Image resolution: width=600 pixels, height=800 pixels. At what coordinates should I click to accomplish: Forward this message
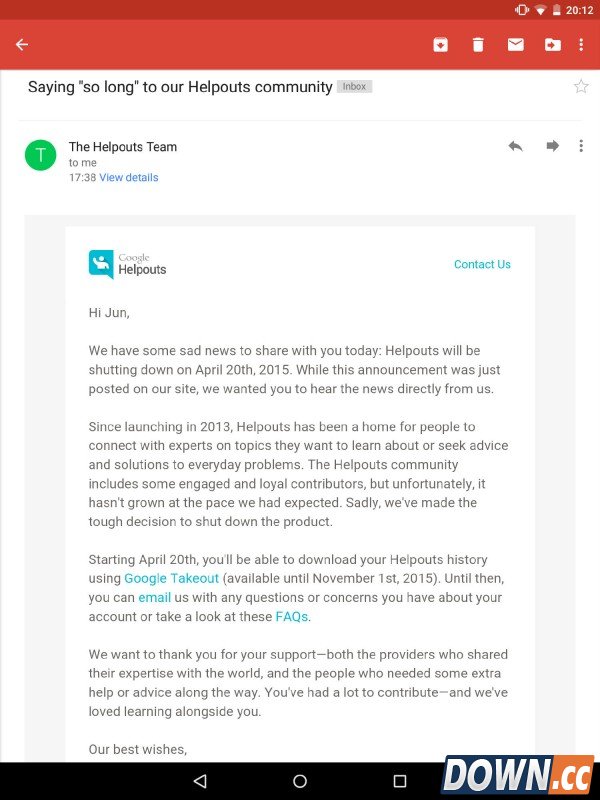tap(552, 146)
